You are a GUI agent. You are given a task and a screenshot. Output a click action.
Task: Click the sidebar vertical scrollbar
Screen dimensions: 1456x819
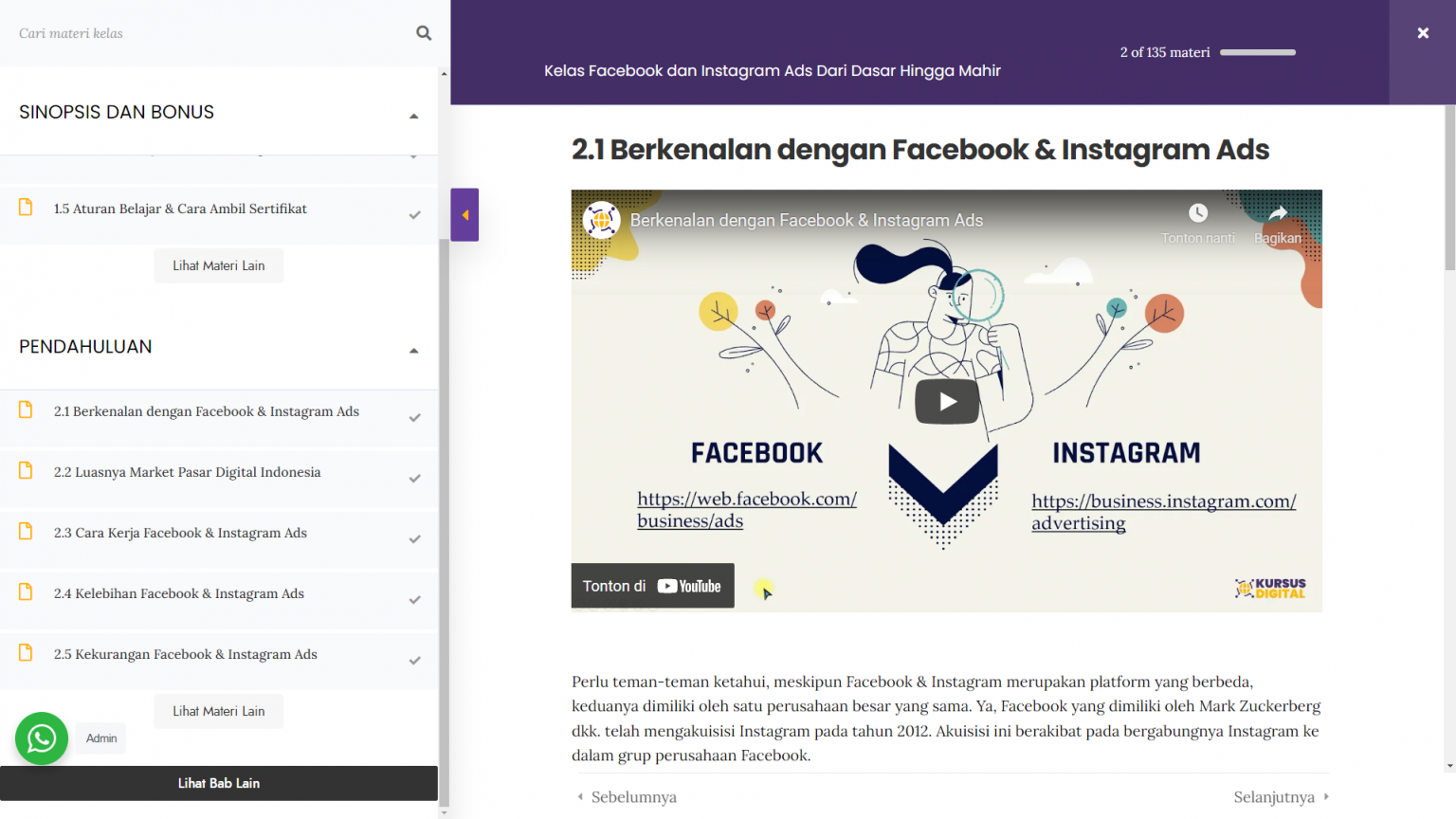click(444, 521)
